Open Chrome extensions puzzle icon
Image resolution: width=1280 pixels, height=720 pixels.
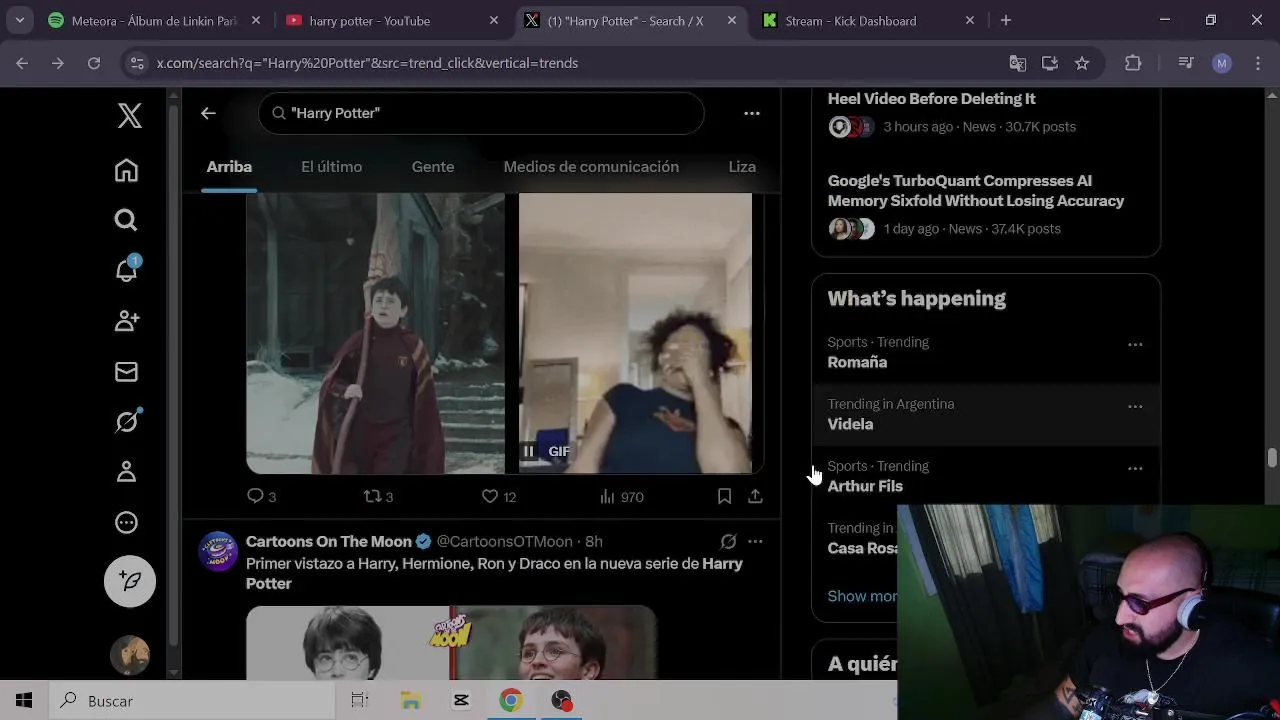click(x=1133, y=63)
